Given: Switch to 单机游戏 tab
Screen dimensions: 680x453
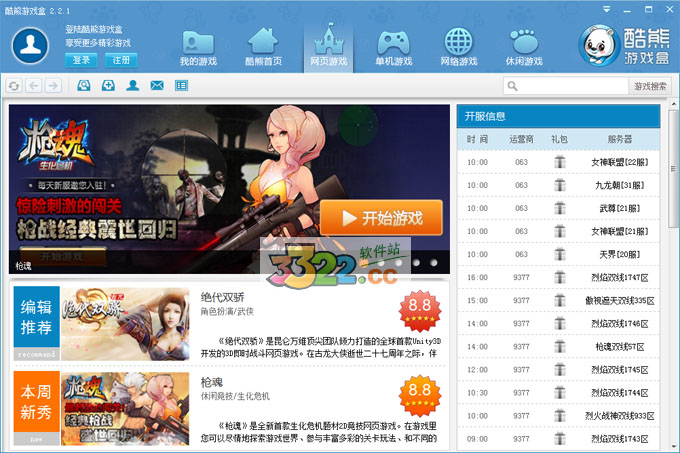Looking at the screenshot, I should 394,49.
